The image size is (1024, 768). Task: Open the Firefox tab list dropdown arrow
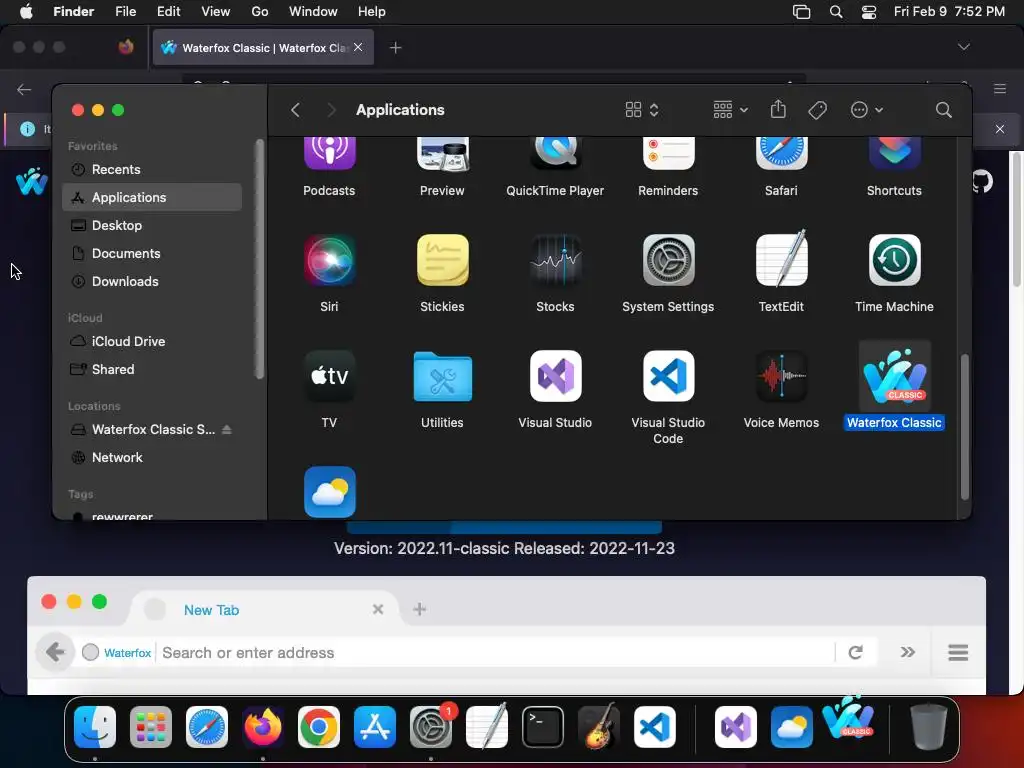[963, 47]
